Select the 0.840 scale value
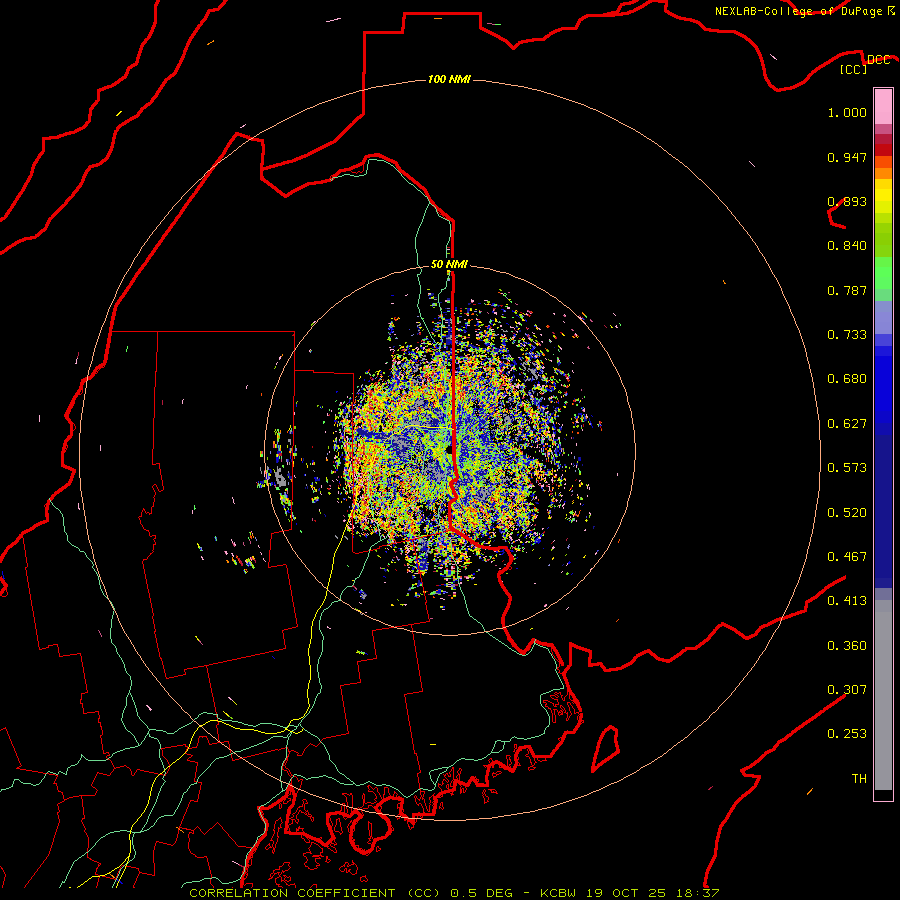 tap(847, 246)
